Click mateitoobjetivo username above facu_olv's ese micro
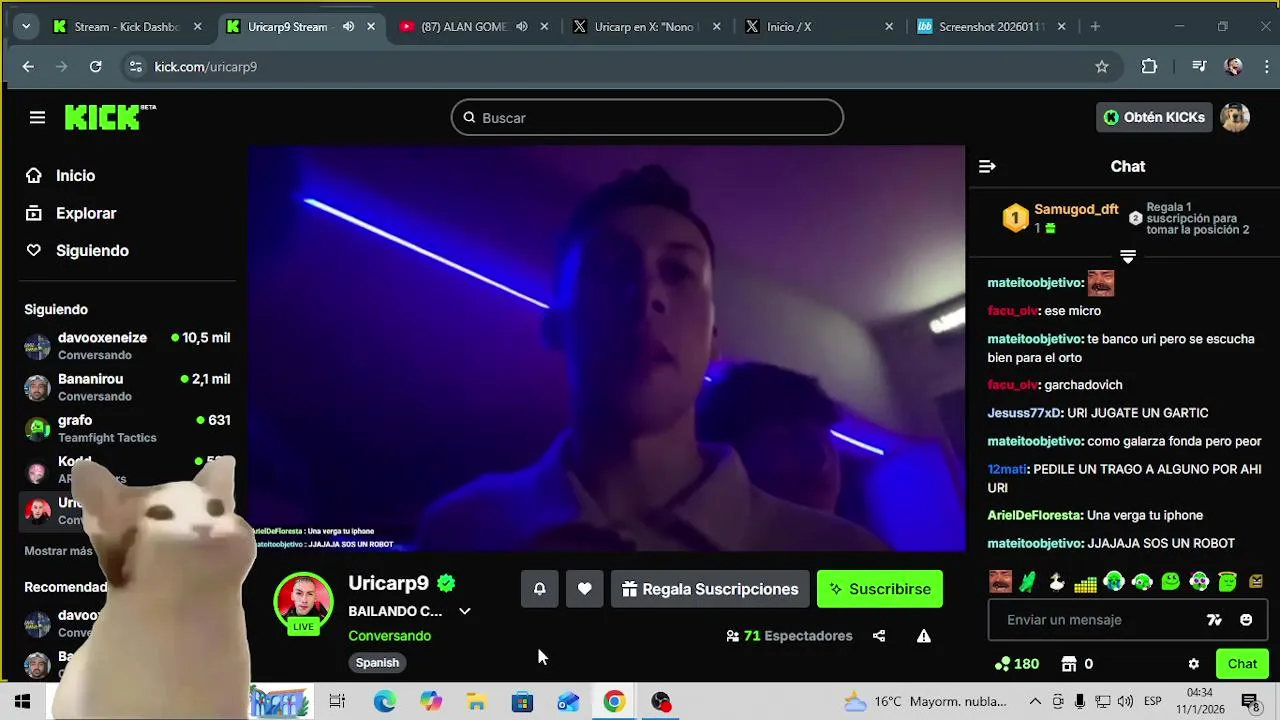1280x720 pixels. coord(1036,283)
